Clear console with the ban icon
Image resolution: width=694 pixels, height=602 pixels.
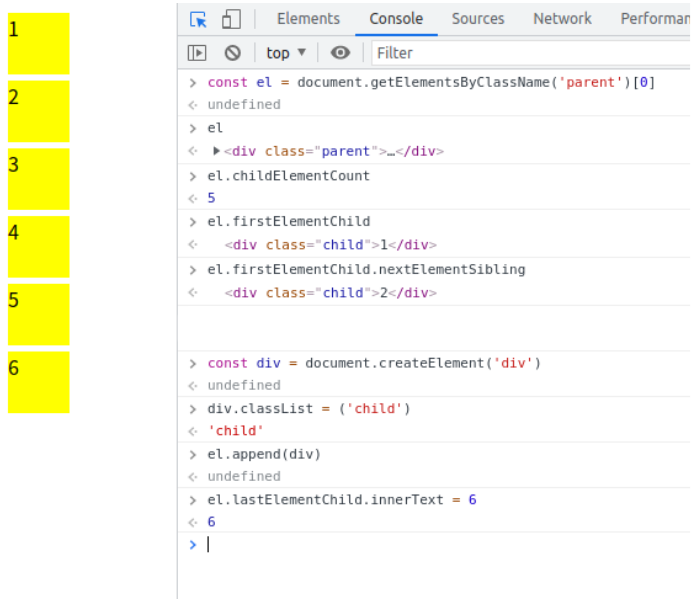[x=232, y=53]
